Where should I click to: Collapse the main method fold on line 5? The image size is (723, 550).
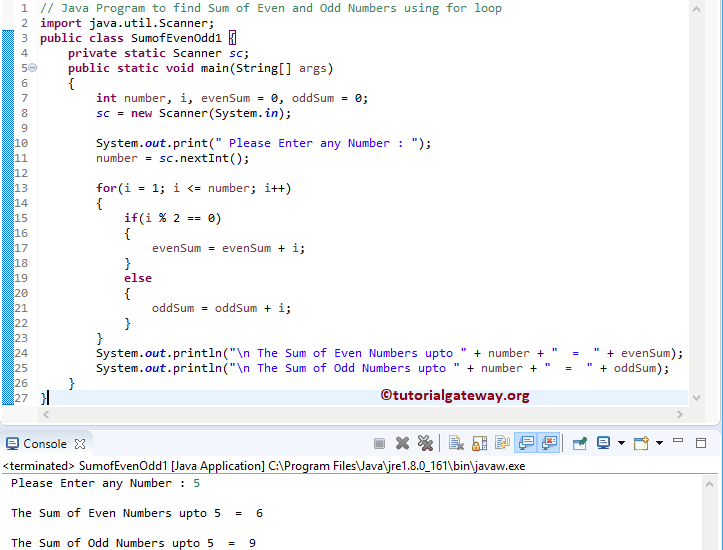pyautogui.click(x=32, y=68)
